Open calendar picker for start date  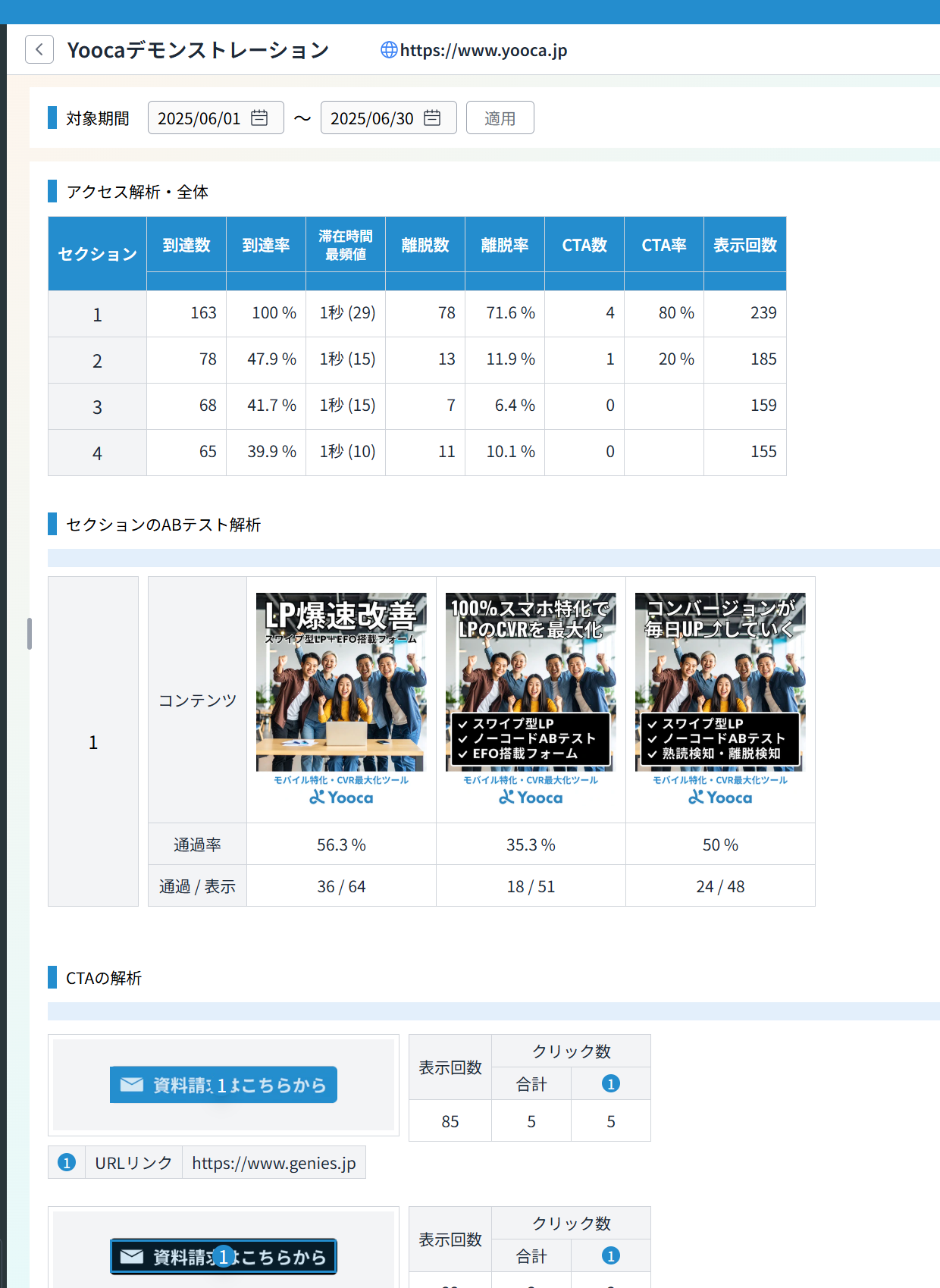click(x=259, y=118)
